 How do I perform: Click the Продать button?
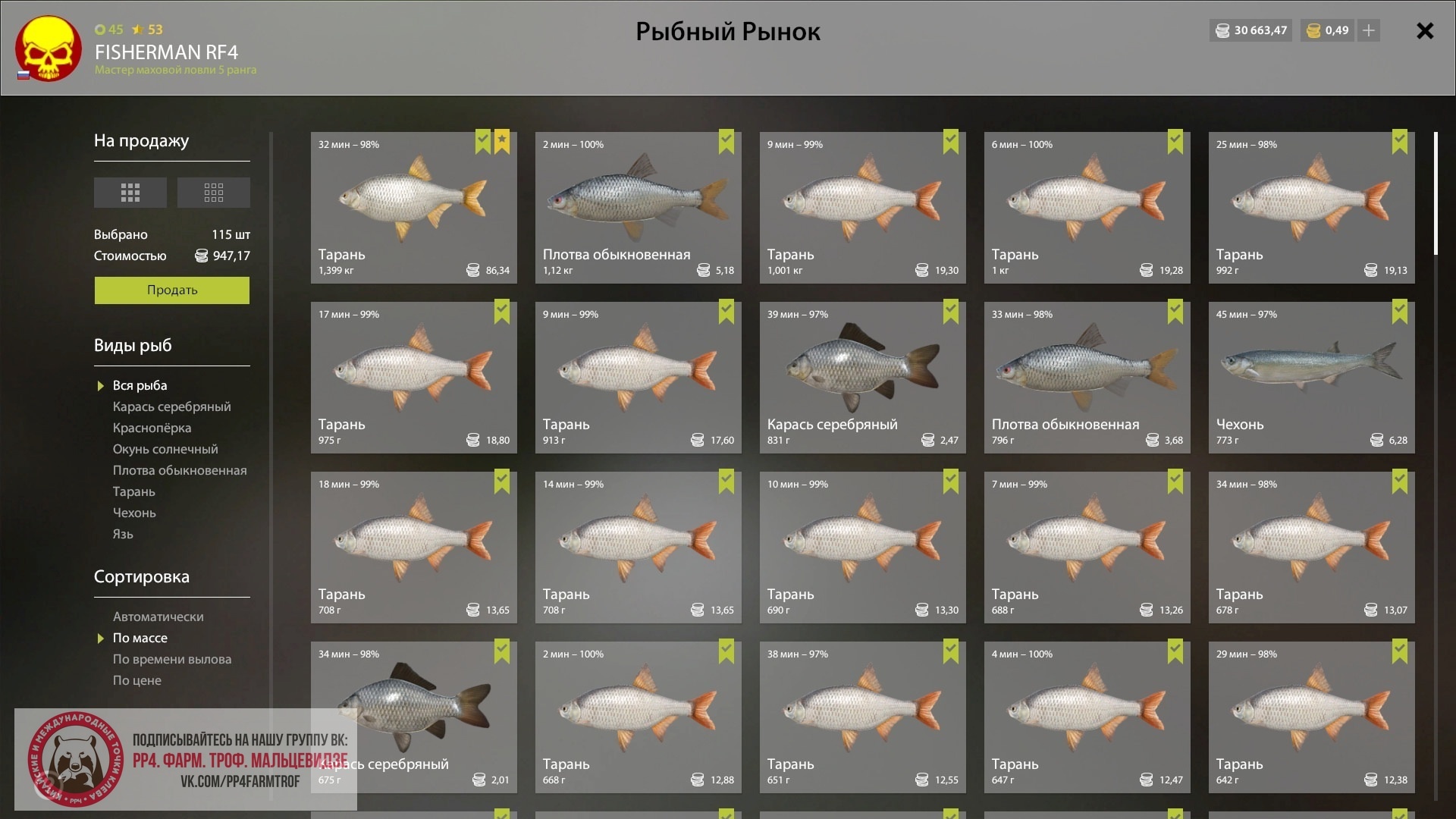click(172, 290)
